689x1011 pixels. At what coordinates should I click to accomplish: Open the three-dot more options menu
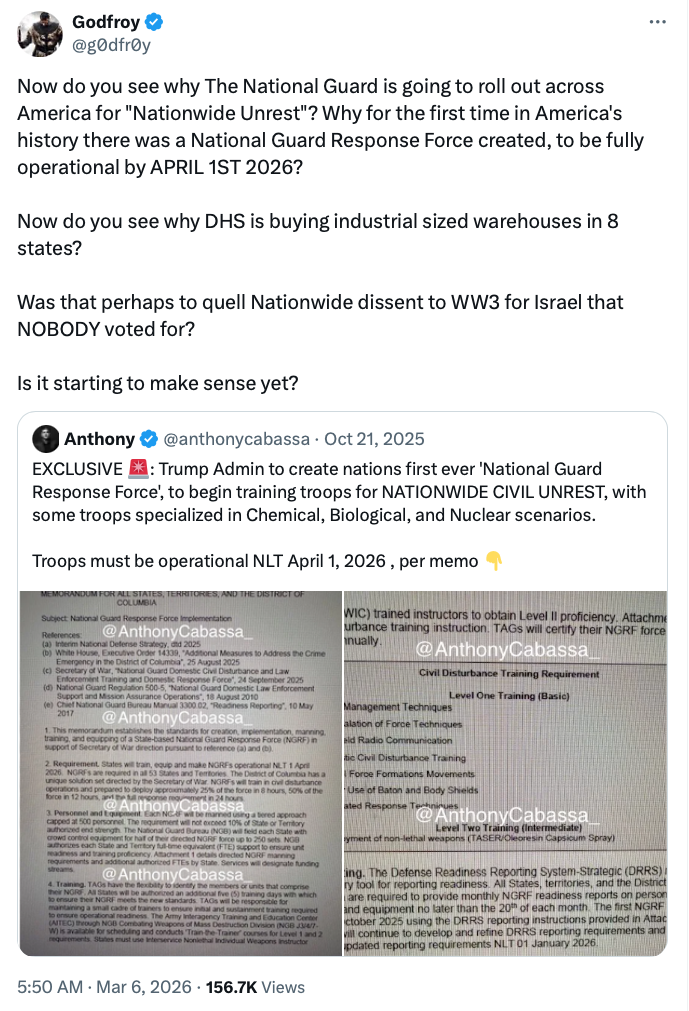point(657,22)
